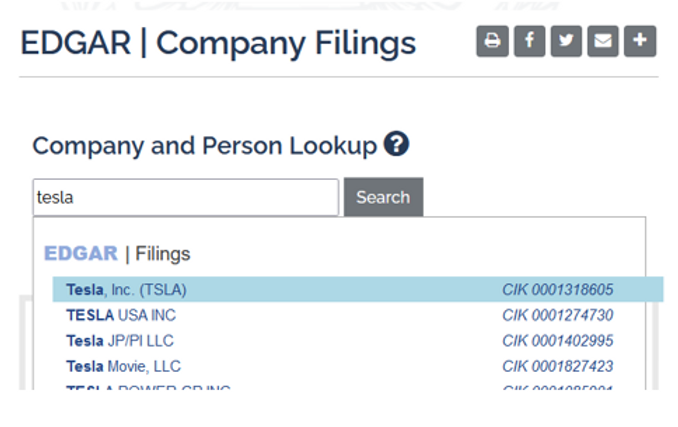Click CIK 0001402995 entry
The image size is (678, 427).
click(x=557, y=341)
